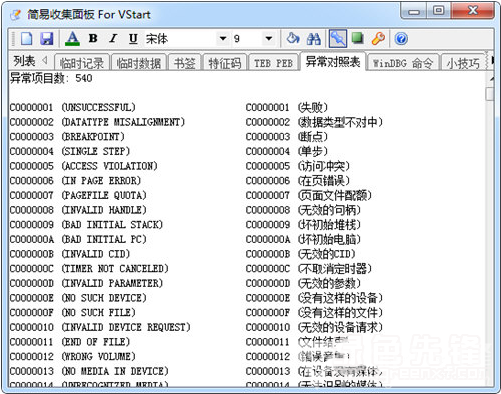Click 'C0000013 (NO MEDIA IN DEVICE)'
The height and width of the screenshot is (394, 501).
(x=89, y=371)
